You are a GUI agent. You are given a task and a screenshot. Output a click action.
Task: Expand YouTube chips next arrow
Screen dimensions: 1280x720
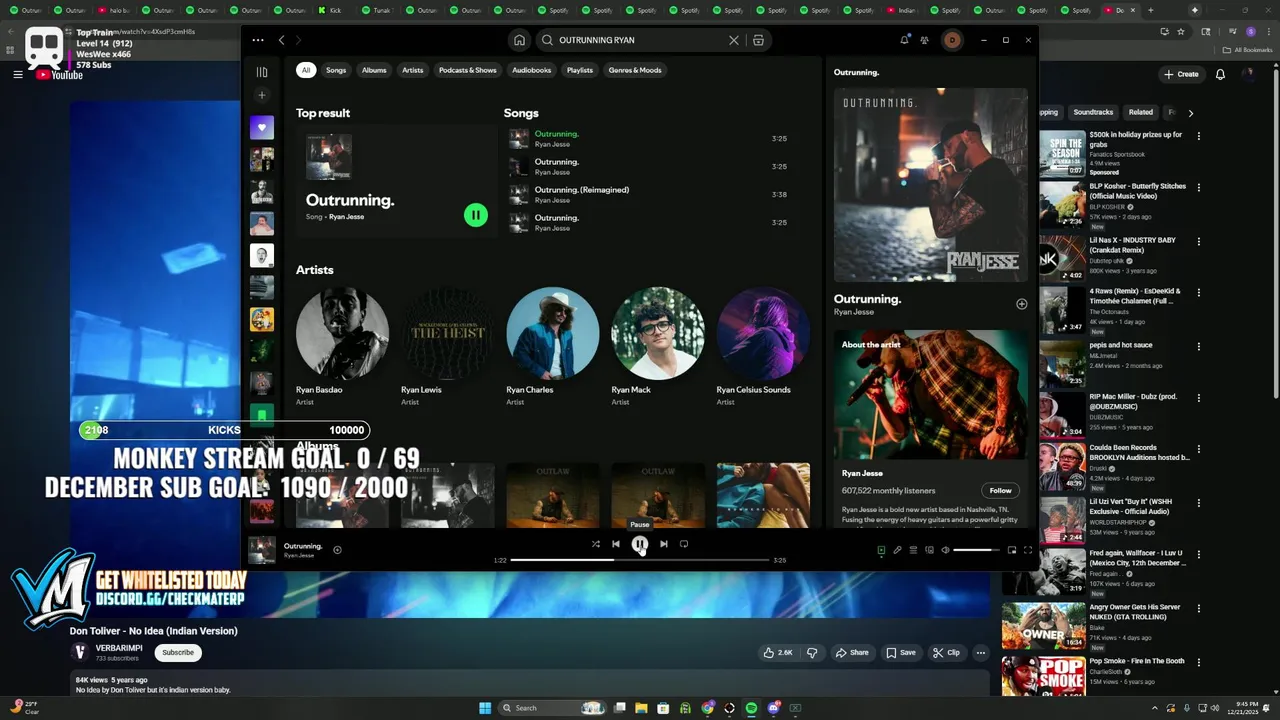click(x=1190, y=113)
